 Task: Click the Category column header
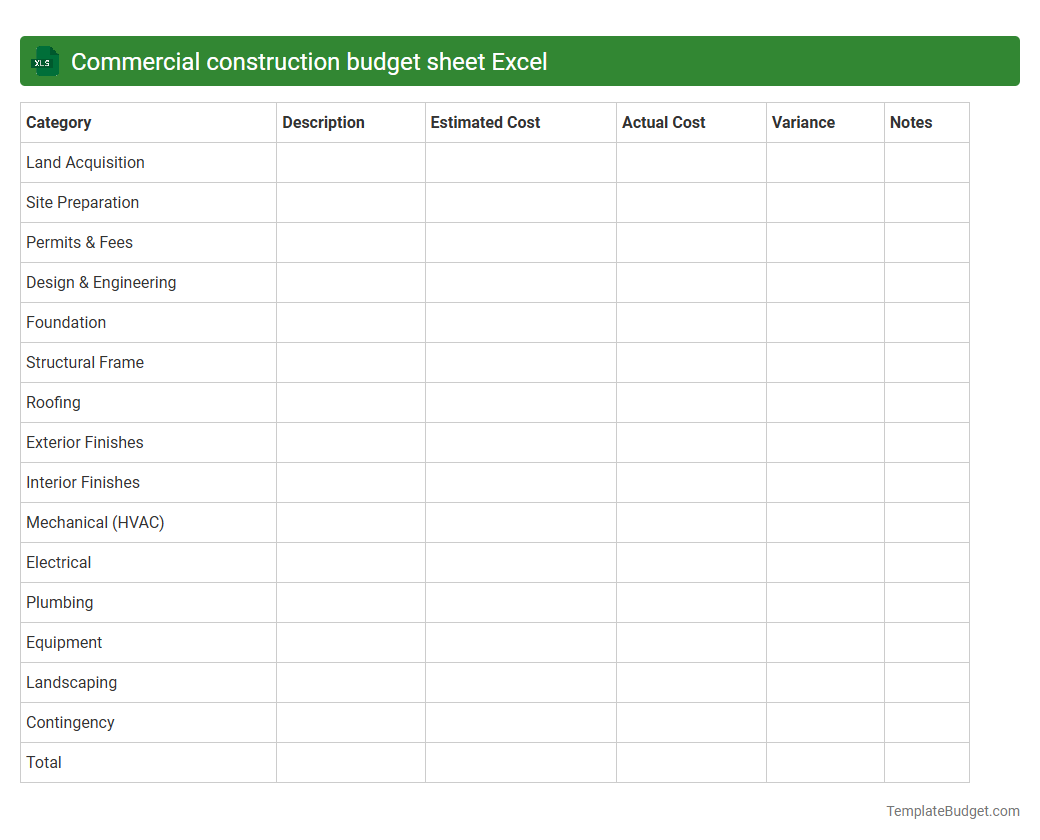tap(58, 122)
